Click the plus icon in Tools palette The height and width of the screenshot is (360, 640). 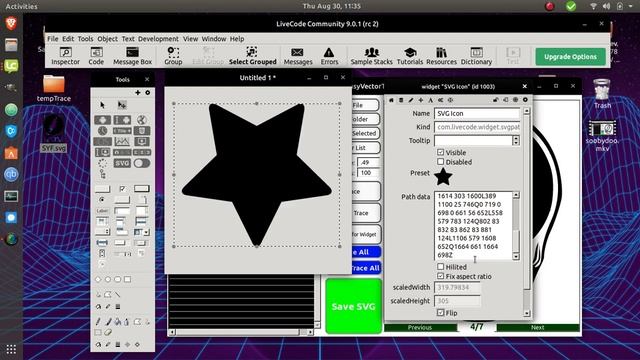click(x=138, y=93)
